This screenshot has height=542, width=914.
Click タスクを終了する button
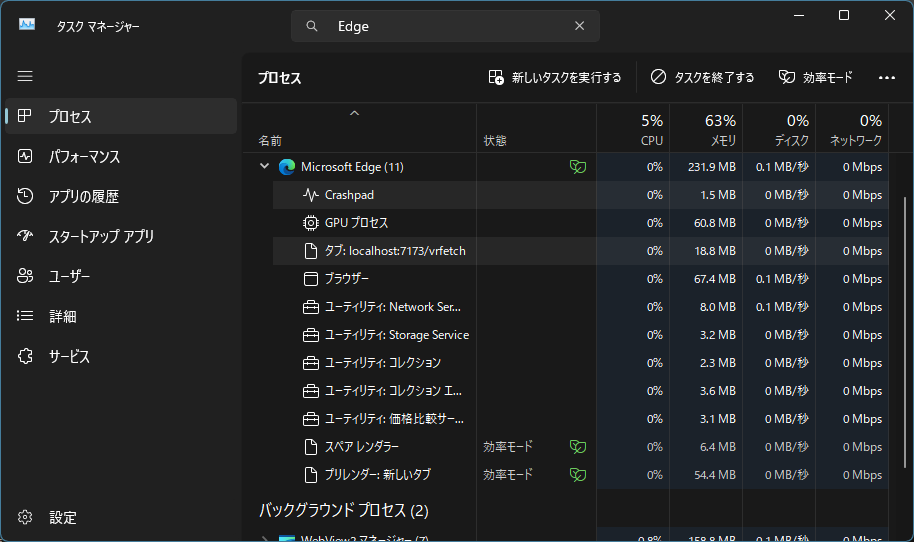(702, 78)
